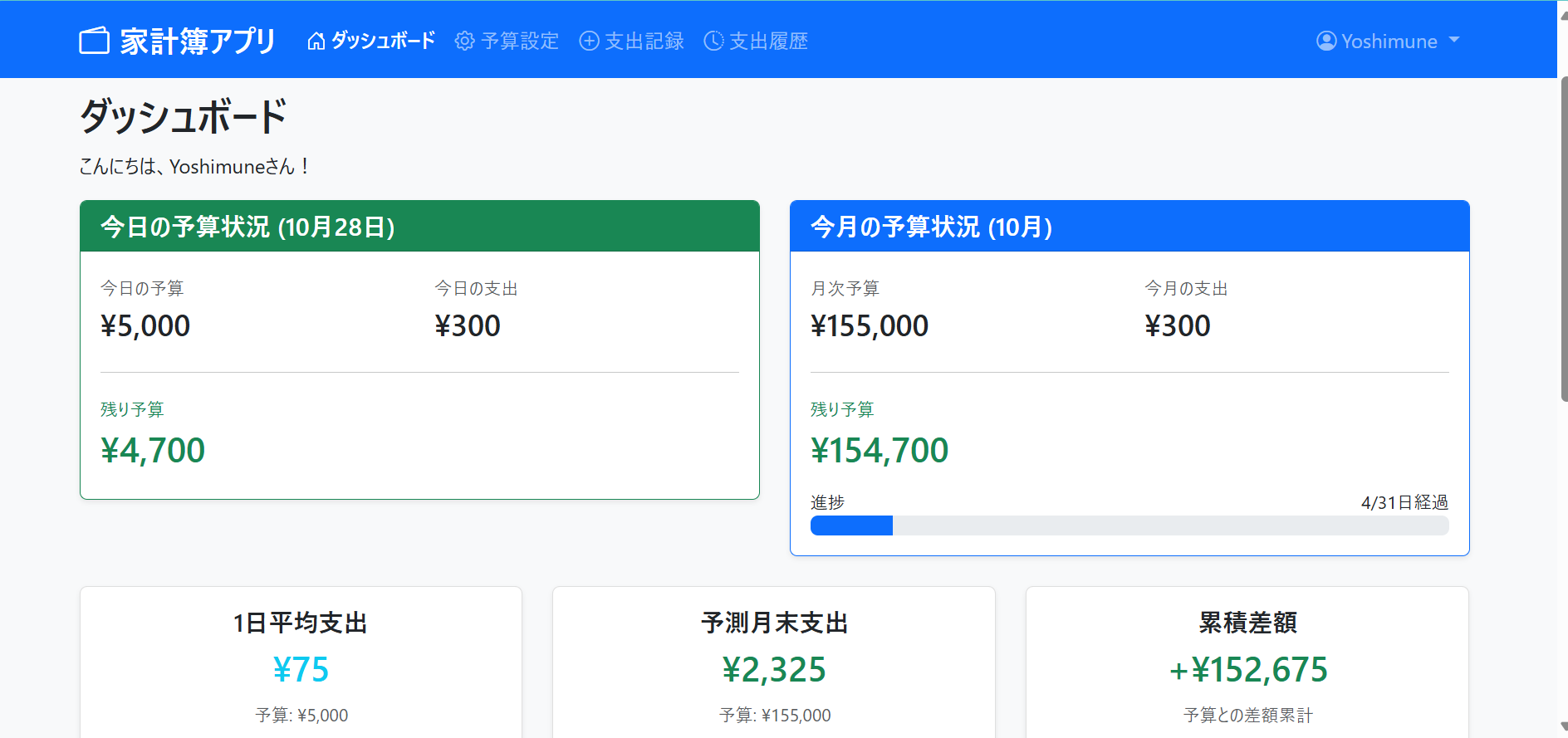The width and height of the screenshot is (1568, 738).
Task: Open the Yoshimune account menu
Action: tap(1388, 41)
